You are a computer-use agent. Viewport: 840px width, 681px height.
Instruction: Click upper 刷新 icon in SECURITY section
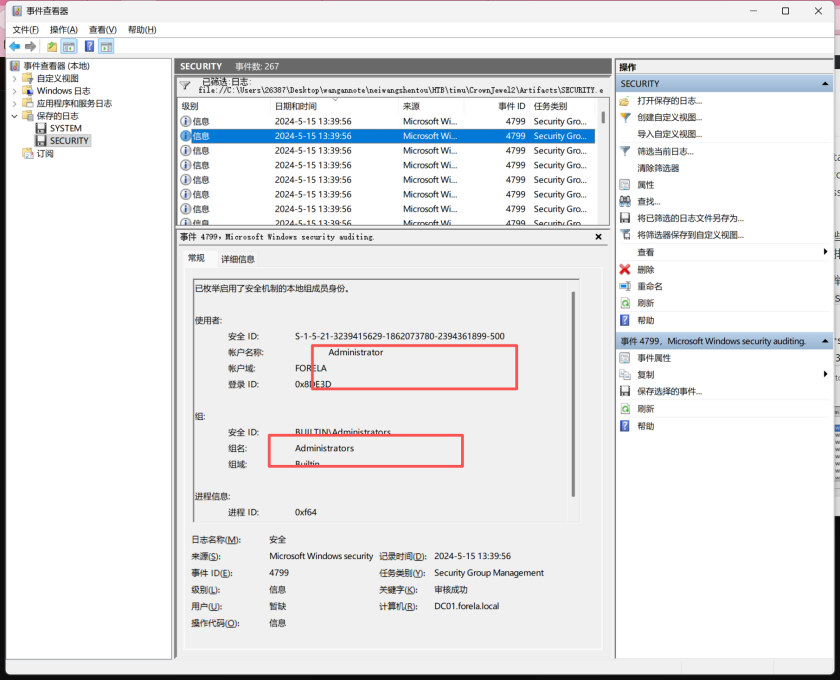pos(625,303)
